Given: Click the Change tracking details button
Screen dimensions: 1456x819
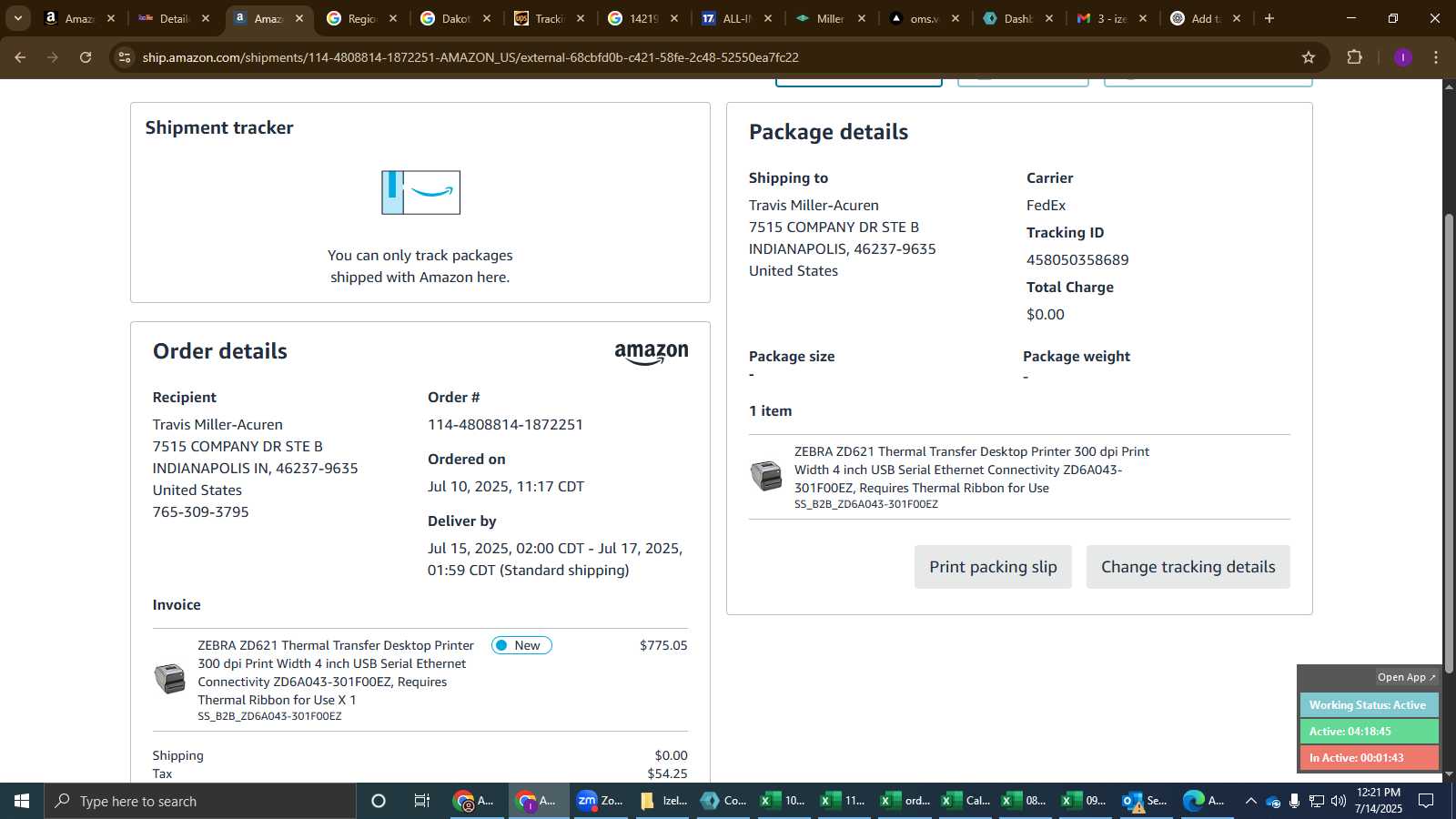Looking at the screenshot, I should tap(1188, 567).
